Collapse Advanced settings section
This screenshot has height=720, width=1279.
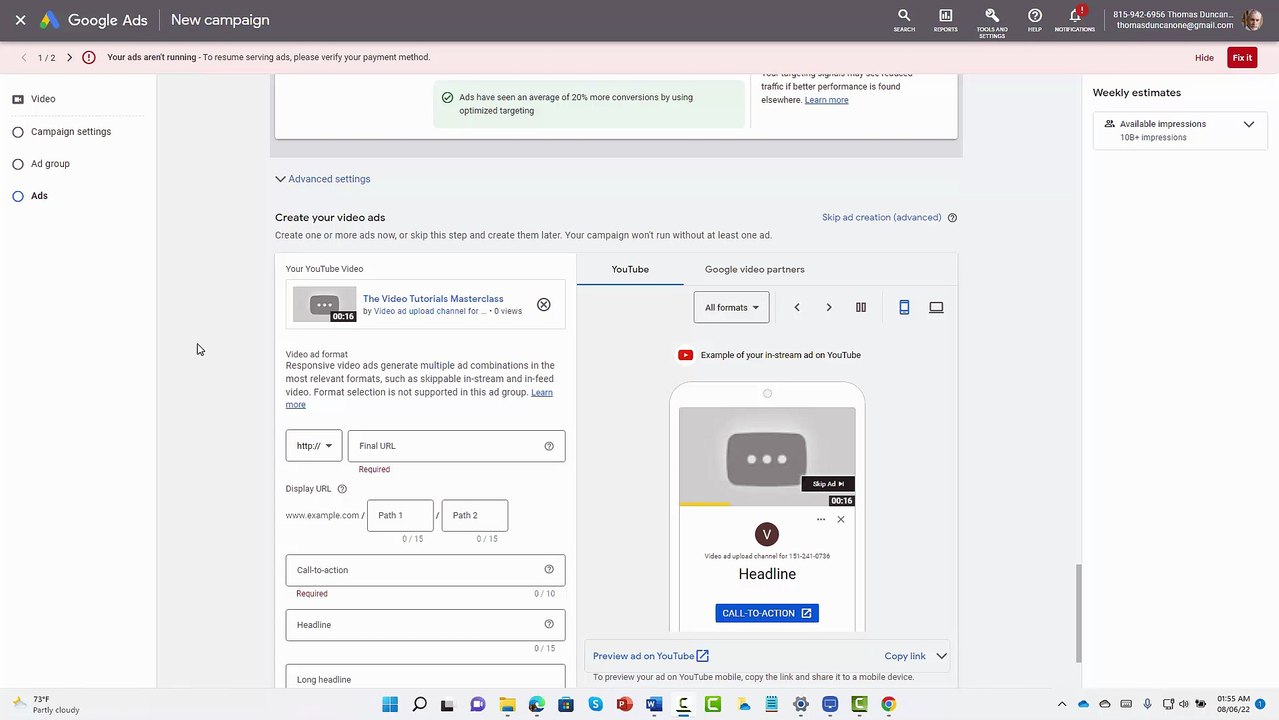click(x=323, y=179)
